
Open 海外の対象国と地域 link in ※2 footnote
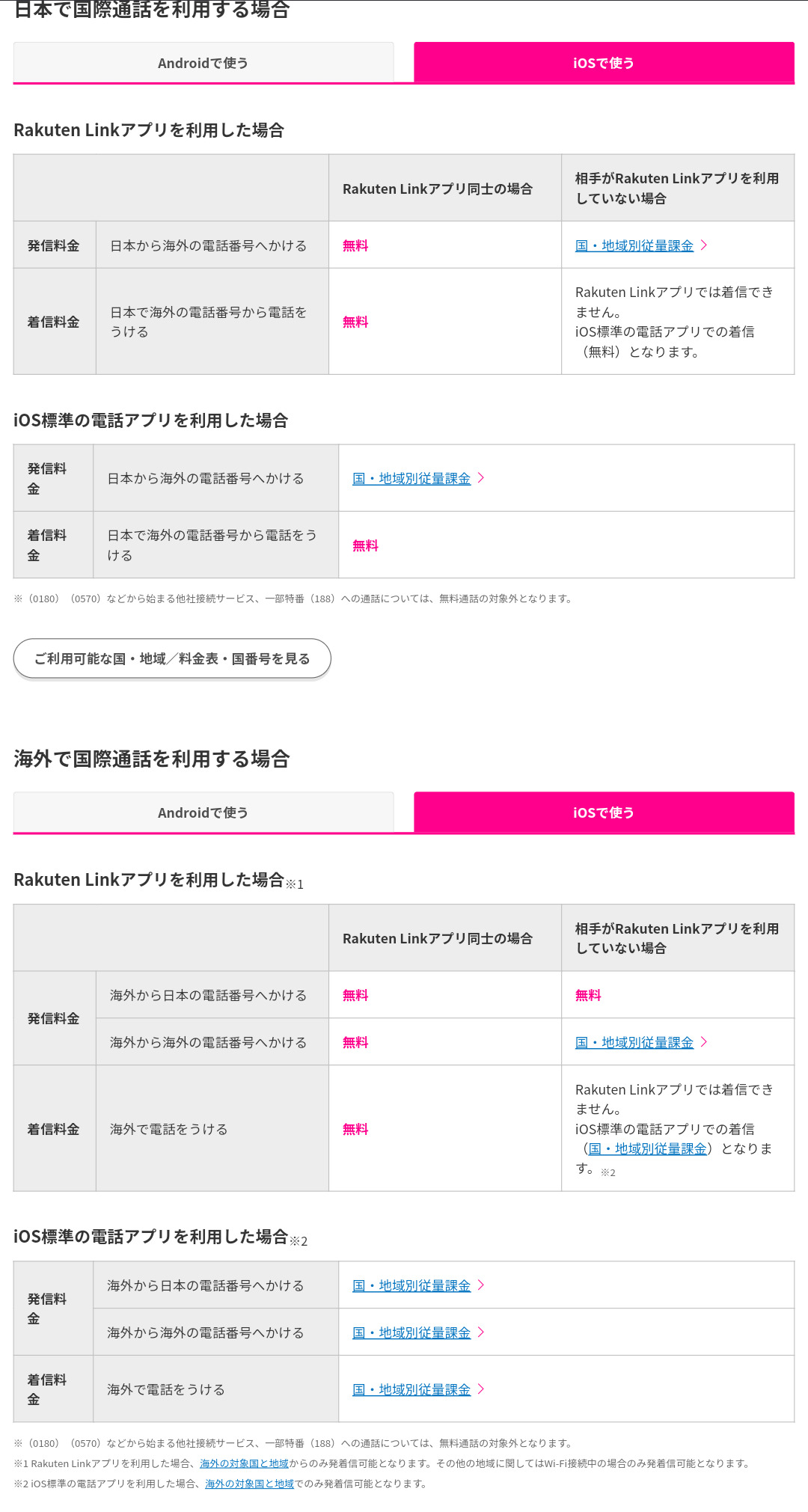249,1484
